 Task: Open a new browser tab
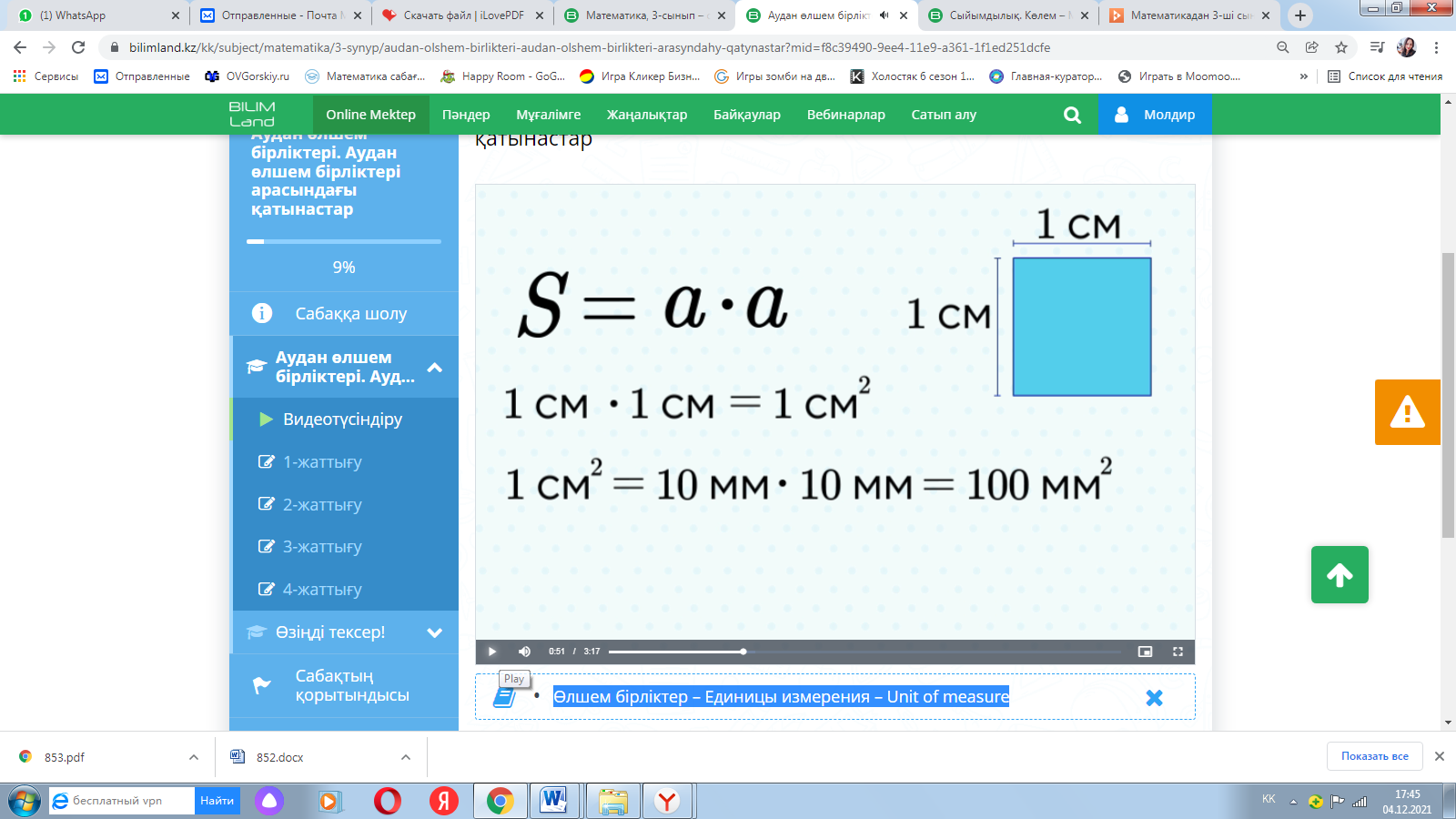coord(1300,15)
